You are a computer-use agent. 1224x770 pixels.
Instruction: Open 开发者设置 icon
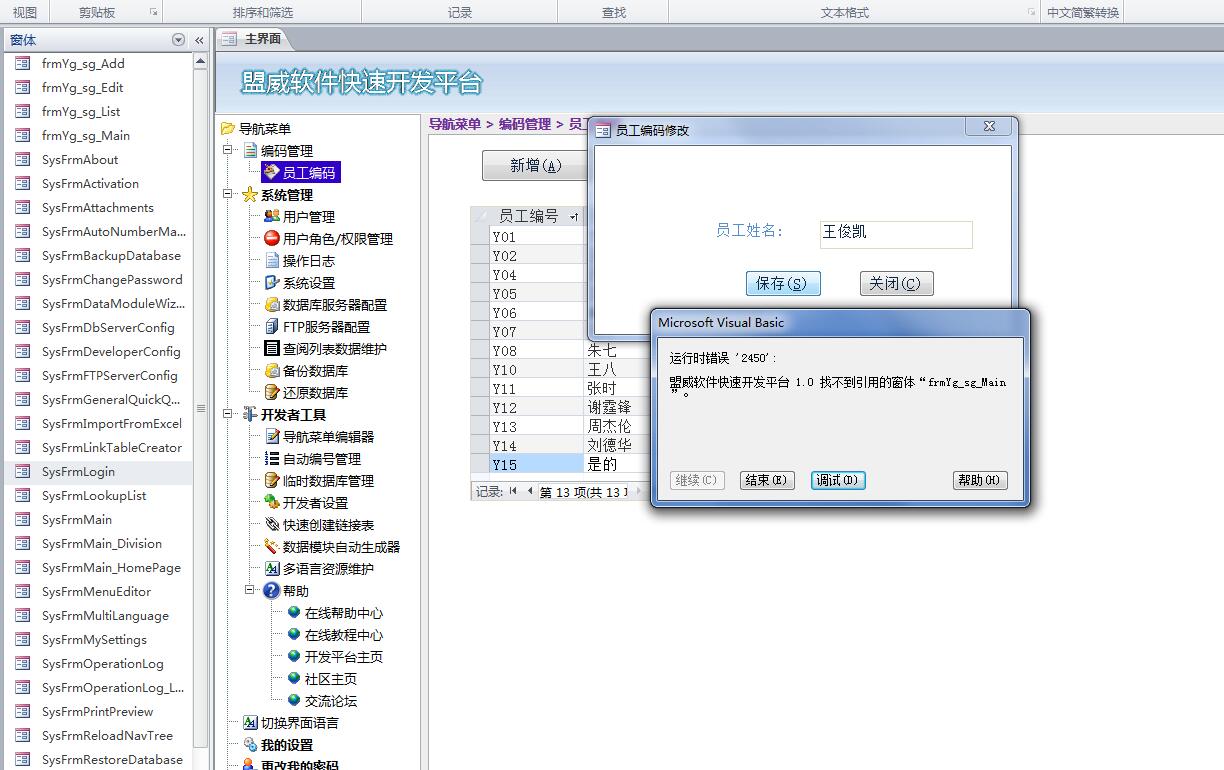pos(271,502)
